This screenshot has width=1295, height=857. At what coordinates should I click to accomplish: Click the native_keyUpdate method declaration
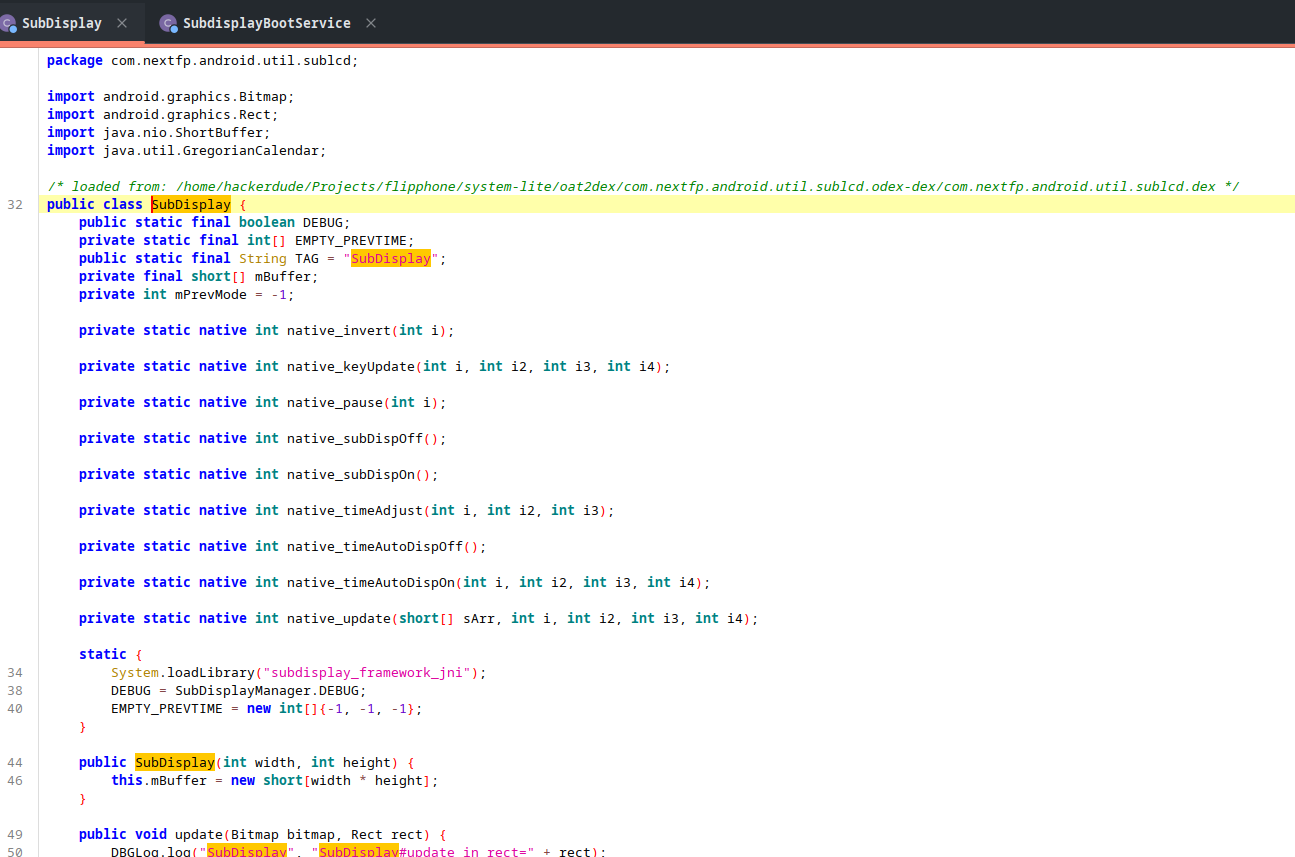click(x=351, y=367)
